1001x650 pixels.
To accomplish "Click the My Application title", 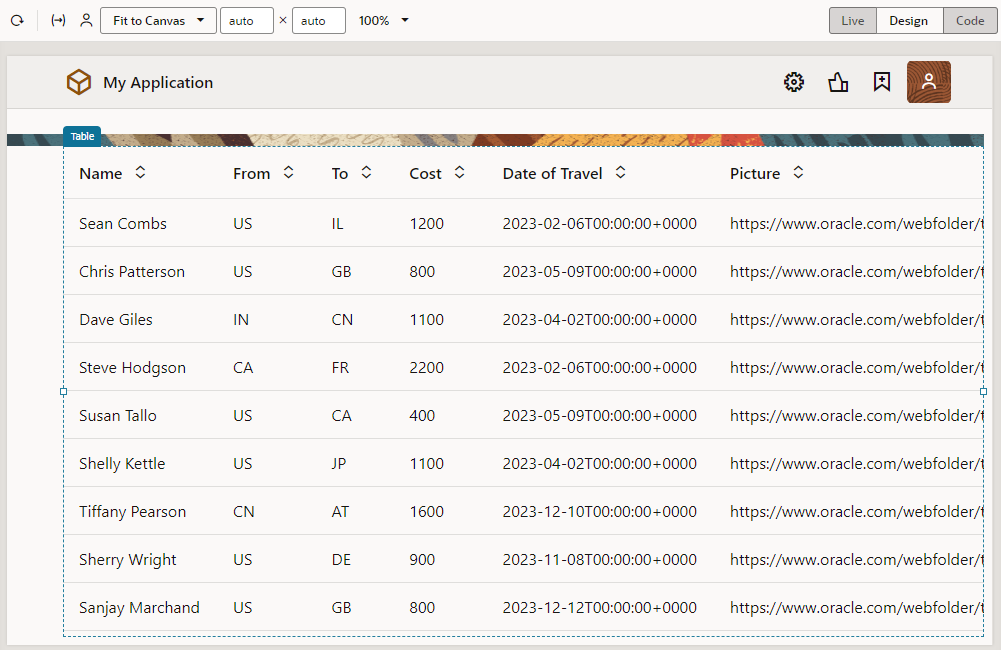I will pos(158,82).
